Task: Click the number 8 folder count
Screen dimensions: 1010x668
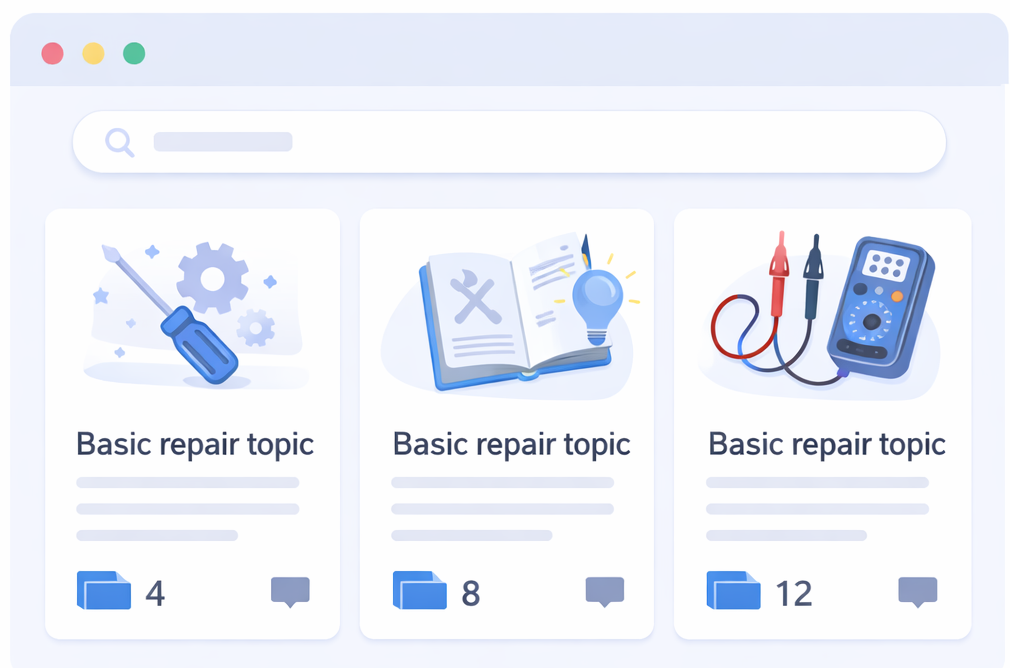Action: click(471, 594)
